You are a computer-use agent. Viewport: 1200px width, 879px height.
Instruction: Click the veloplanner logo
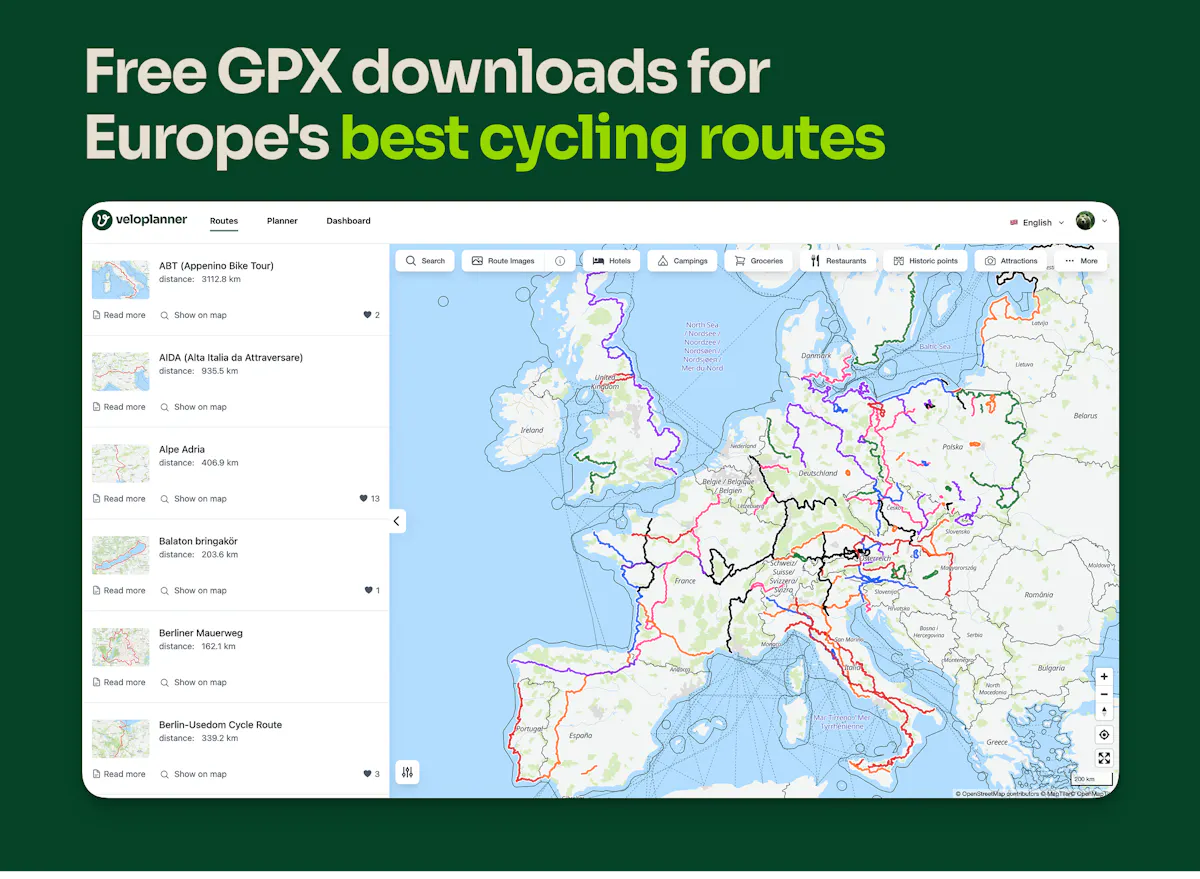(139, 220)
